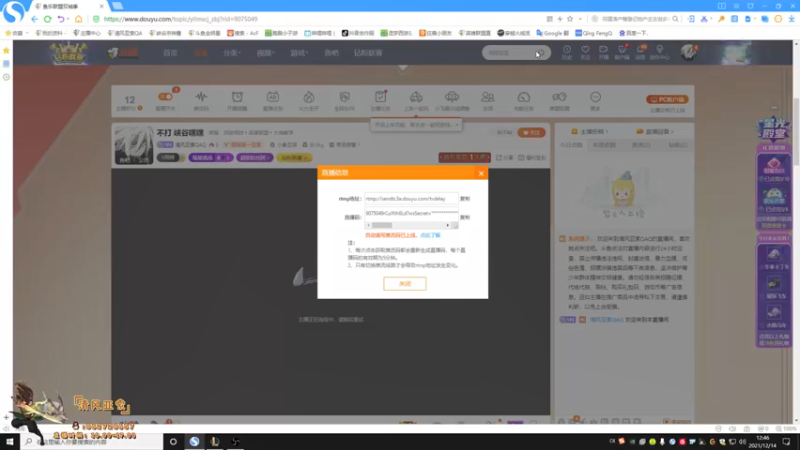Move the stream key horizontal scrollbar thumb
This screenshot has width=800, height=450.
(x=382, y=225)
